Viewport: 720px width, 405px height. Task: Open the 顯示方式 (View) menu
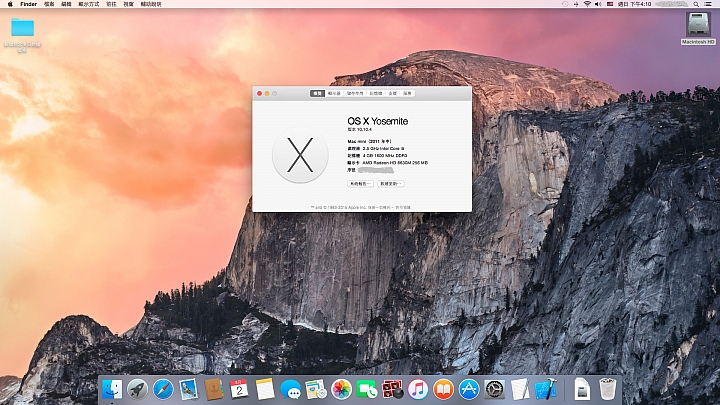[x=89, y=4]
